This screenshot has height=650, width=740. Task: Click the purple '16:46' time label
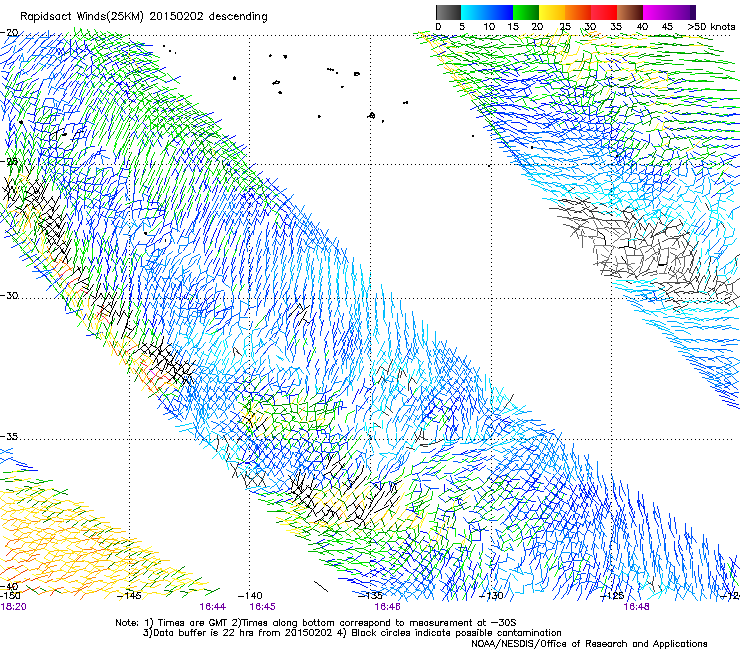387,607
